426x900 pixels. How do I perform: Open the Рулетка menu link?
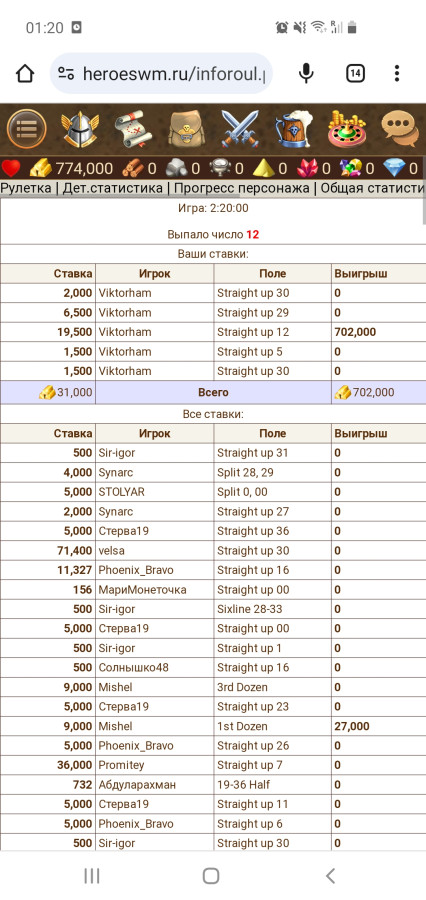point(25,188)
